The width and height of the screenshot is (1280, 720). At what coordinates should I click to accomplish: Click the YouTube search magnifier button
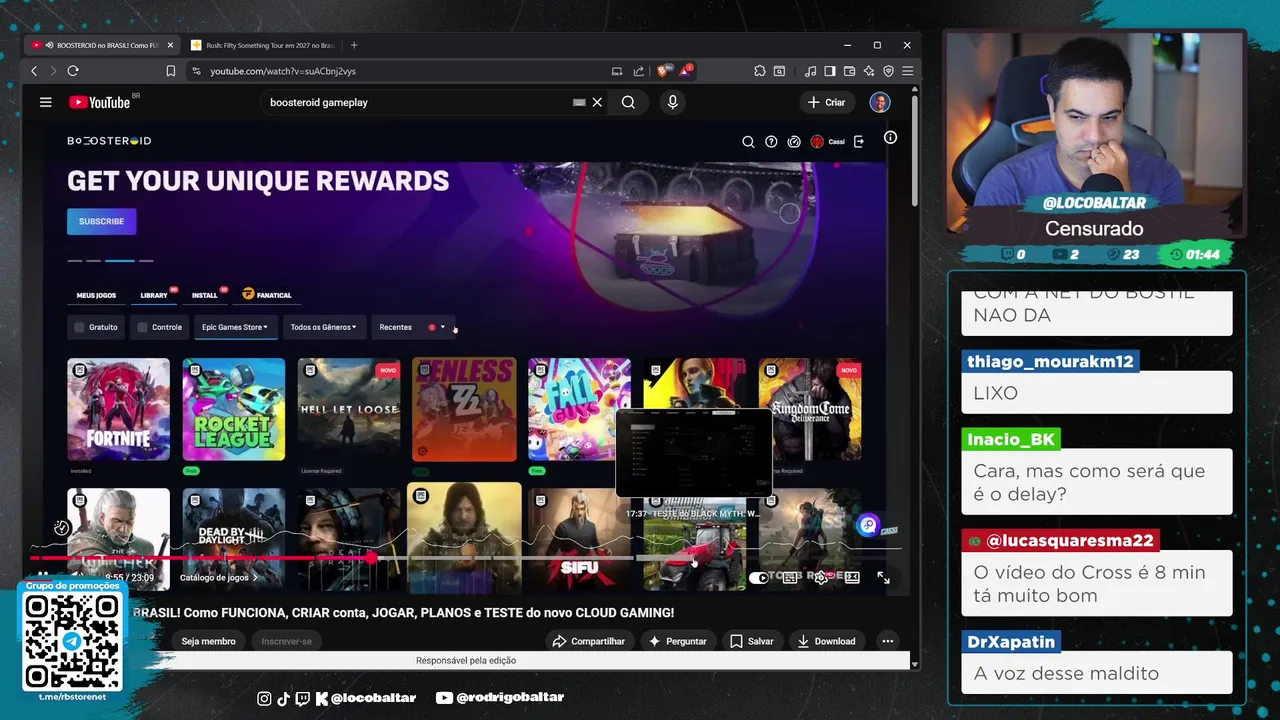click(628, 102)
